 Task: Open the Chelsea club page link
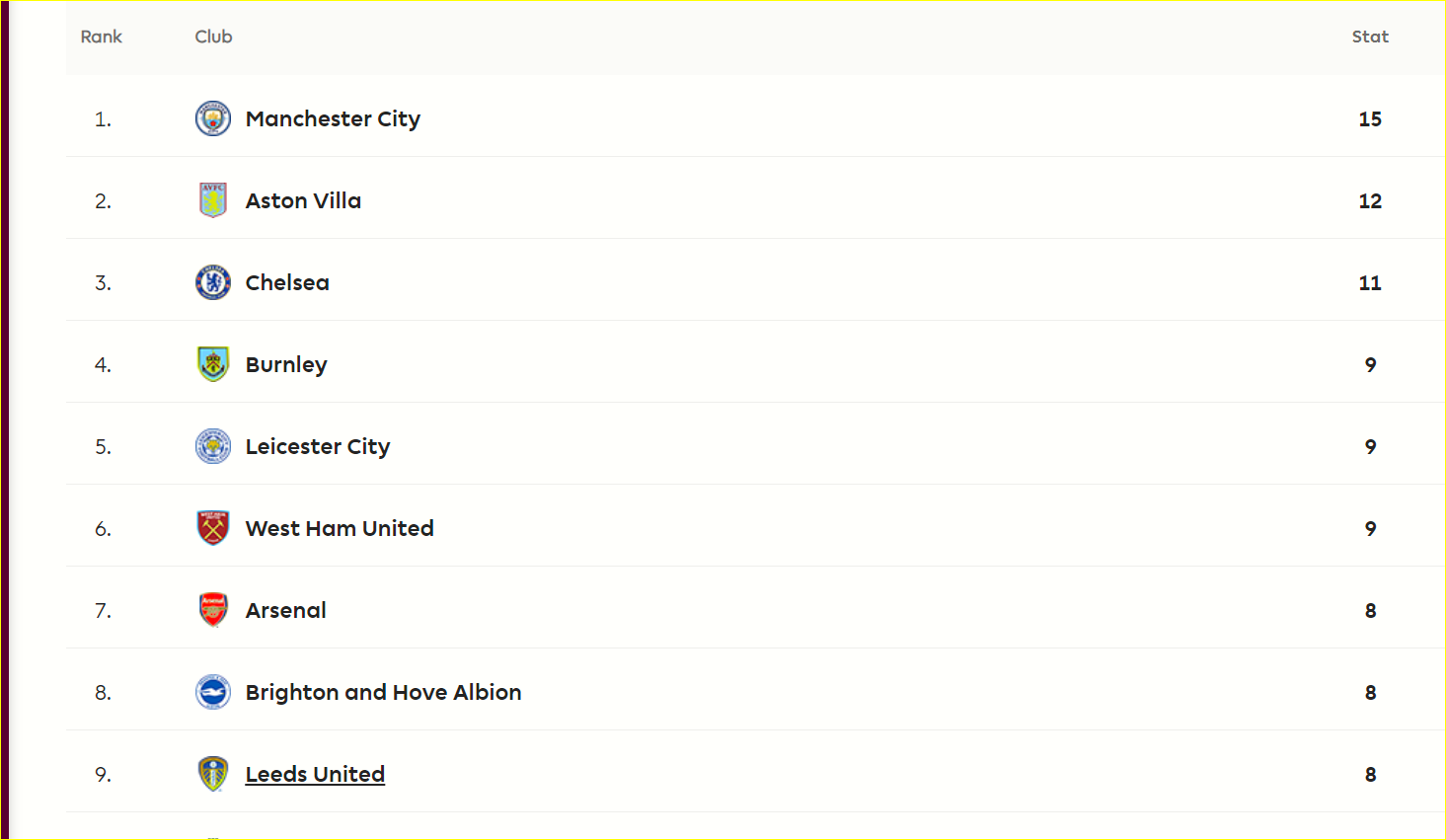pyautogui.click(x=287, y=282)
